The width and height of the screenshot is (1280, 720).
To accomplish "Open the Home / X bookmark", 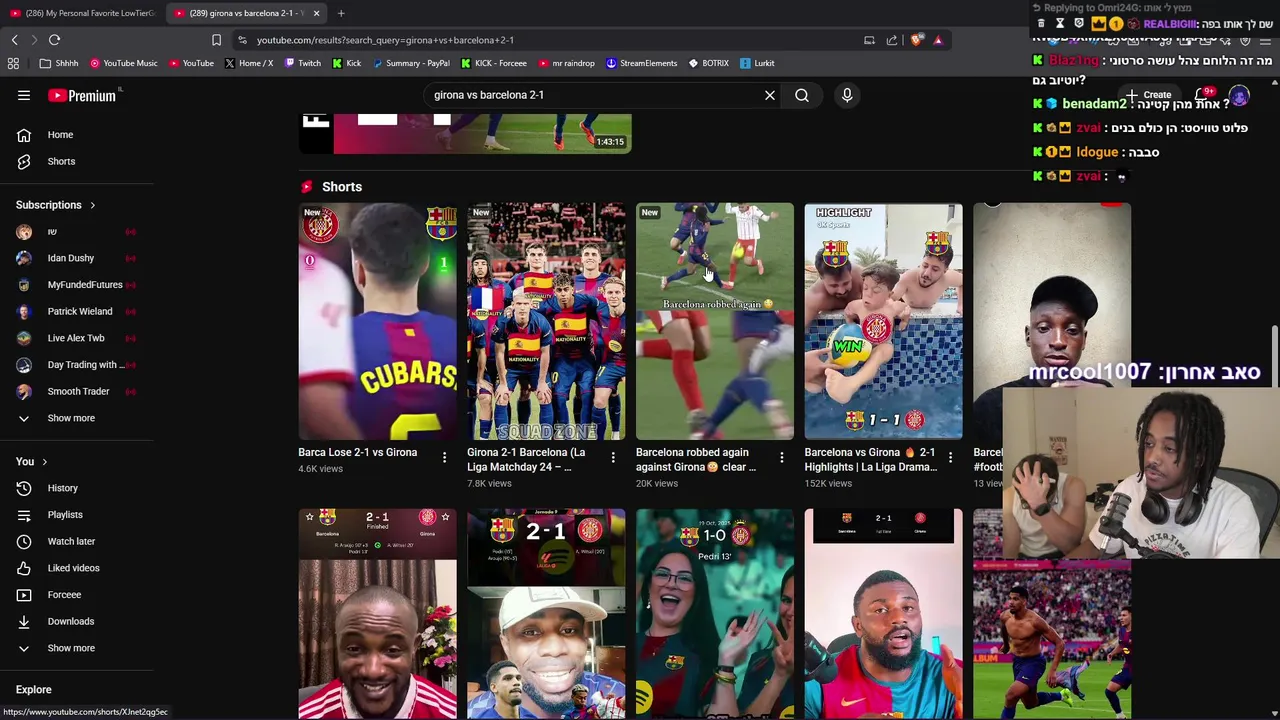I will tap(248, 63).
